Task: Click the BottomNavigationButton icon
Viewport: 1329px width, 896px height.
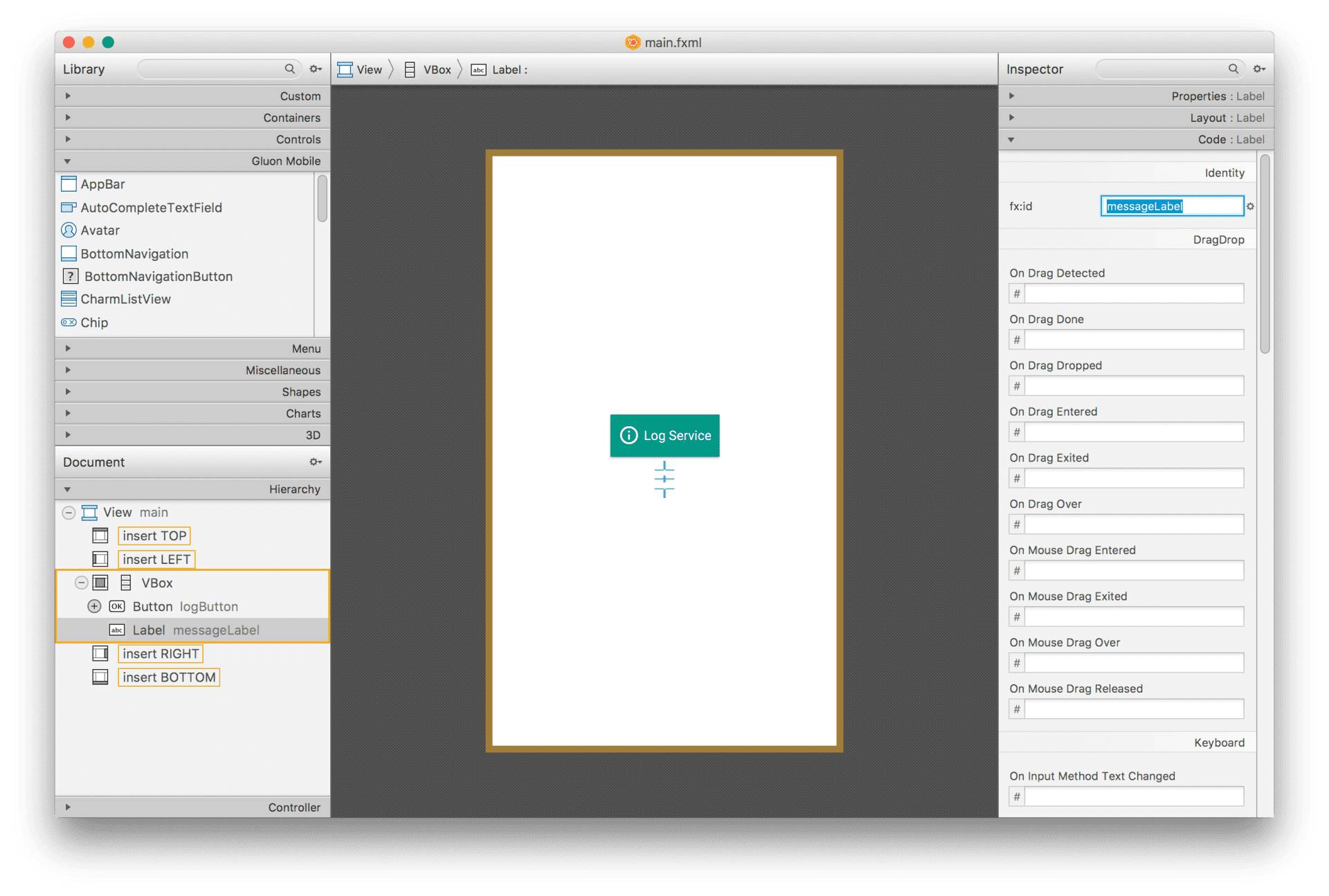Action: [71, 276]
